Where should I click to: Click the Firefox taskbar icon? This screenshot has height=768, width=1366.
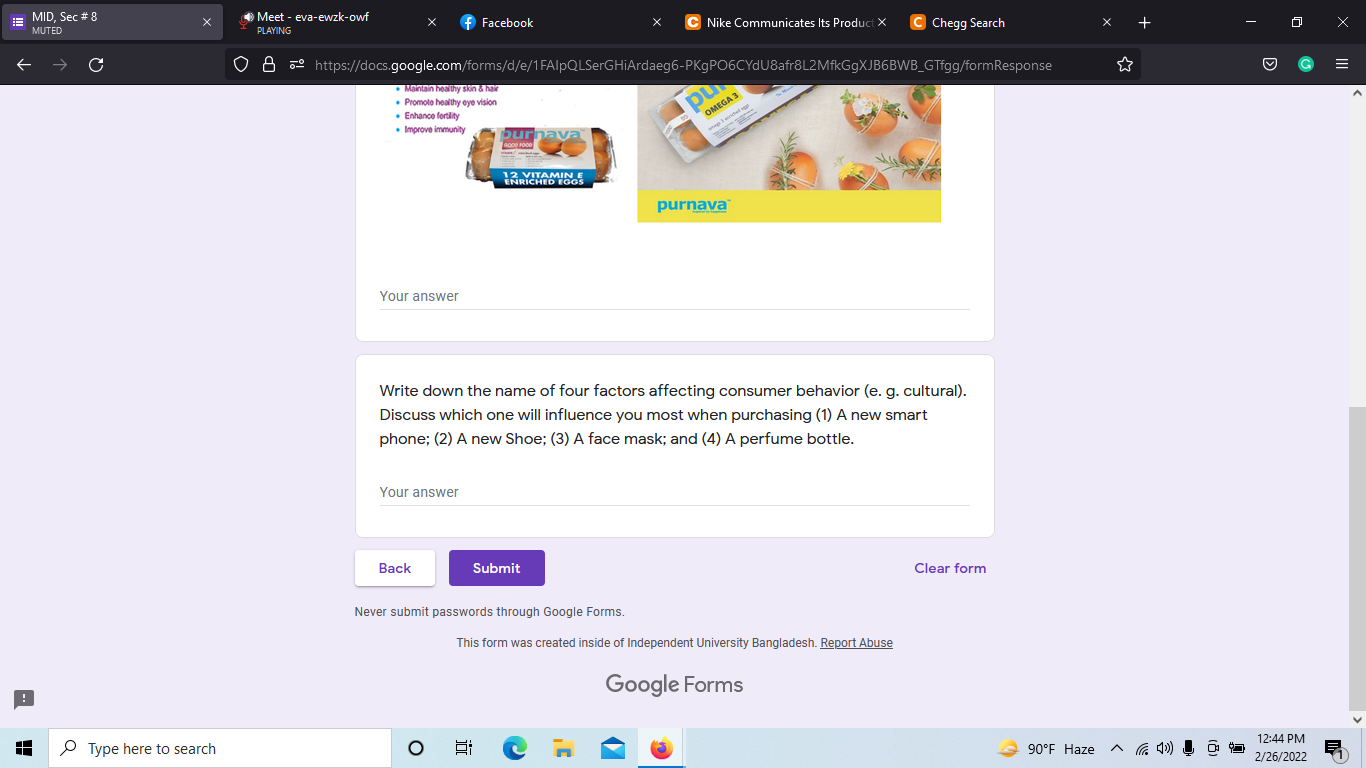[x=661, y=748]
